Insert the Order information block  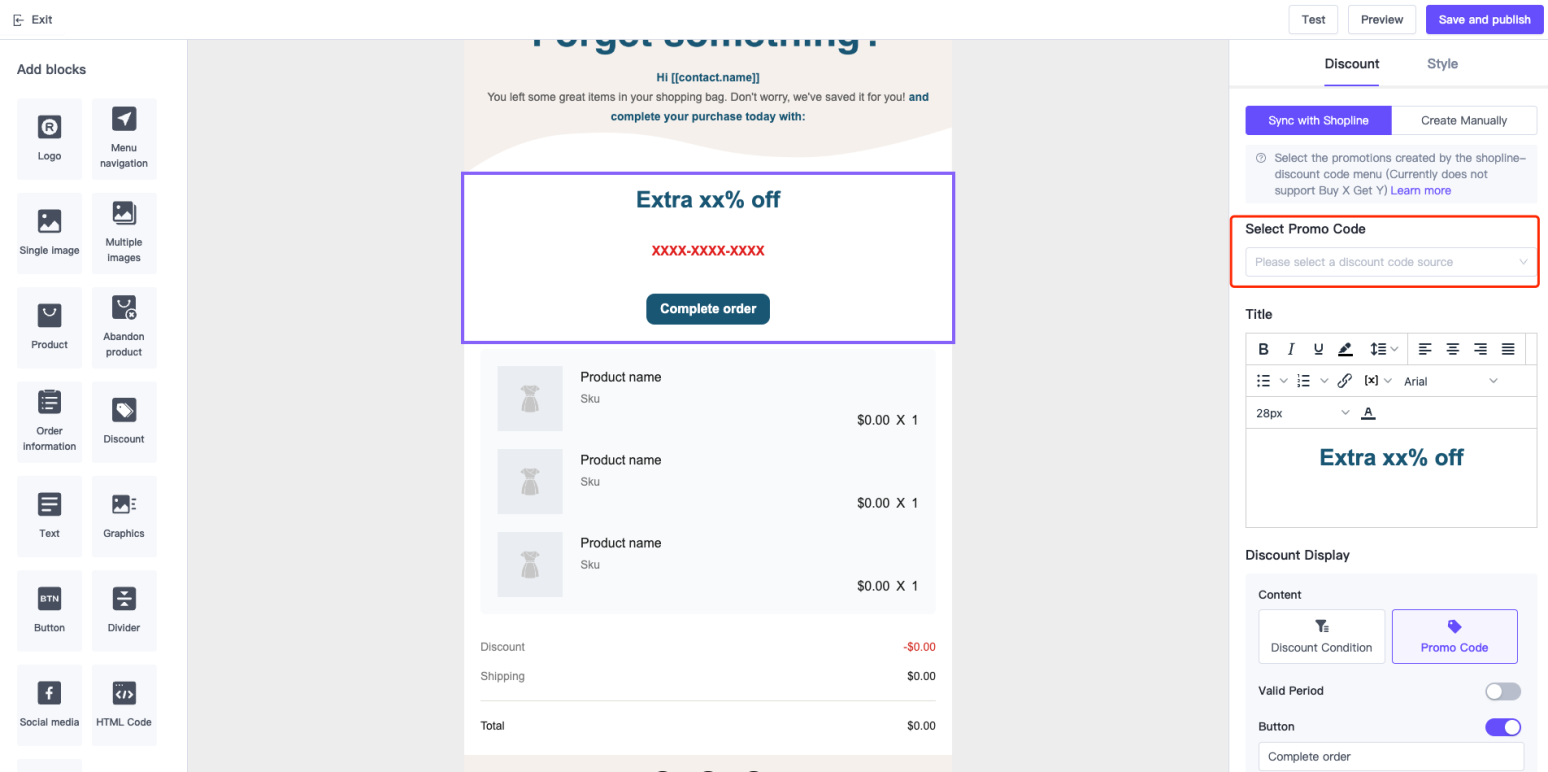pyautogui.click(x=49, y=422)
